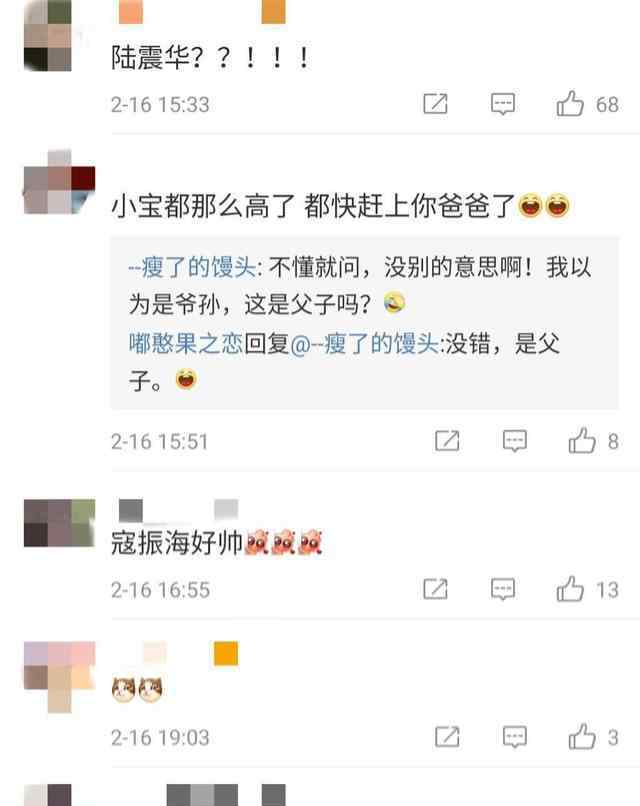Open the avatar of the 陆震华 commenter

click(x=48, y=35)
